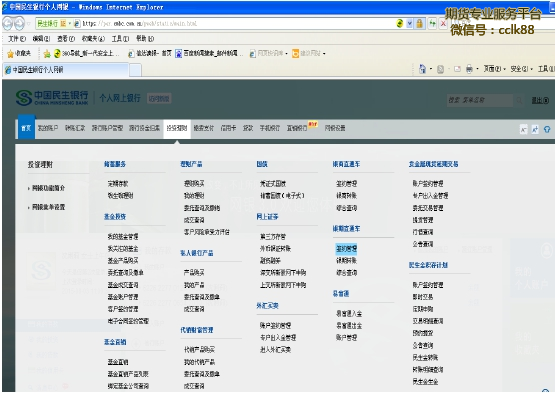Open the 页面(P) dropdown in command bar

tap(495, 69)
